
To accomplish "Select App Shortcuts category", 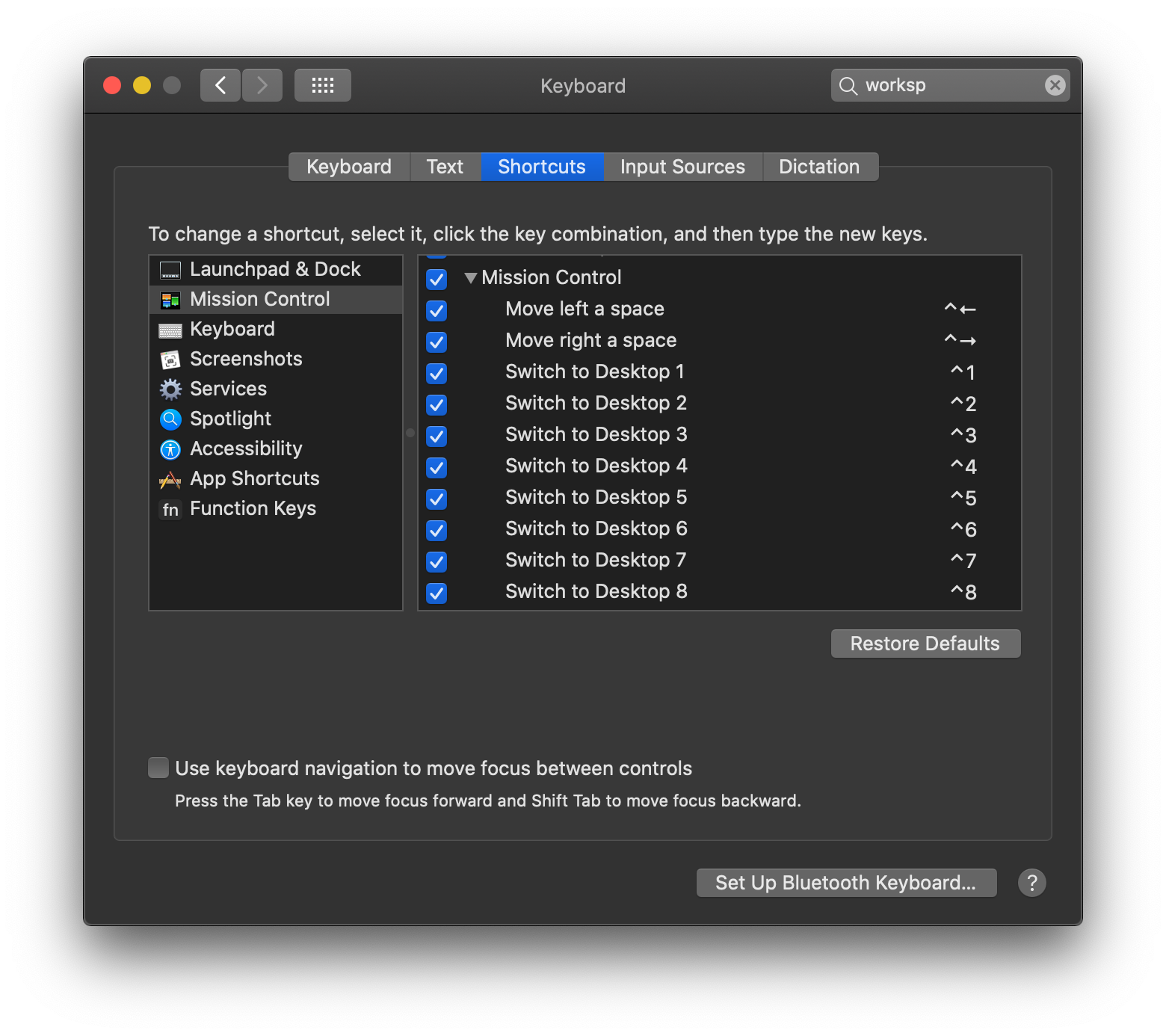I will [276, 478].
